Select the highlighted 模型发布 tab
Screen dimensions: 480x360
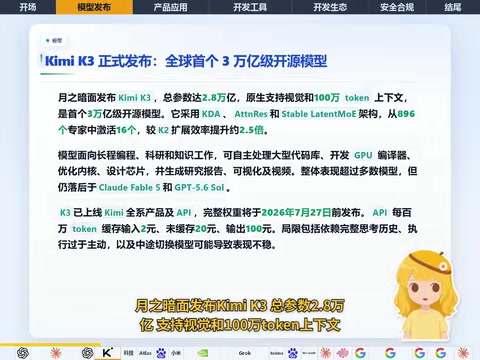coord(94,7)
